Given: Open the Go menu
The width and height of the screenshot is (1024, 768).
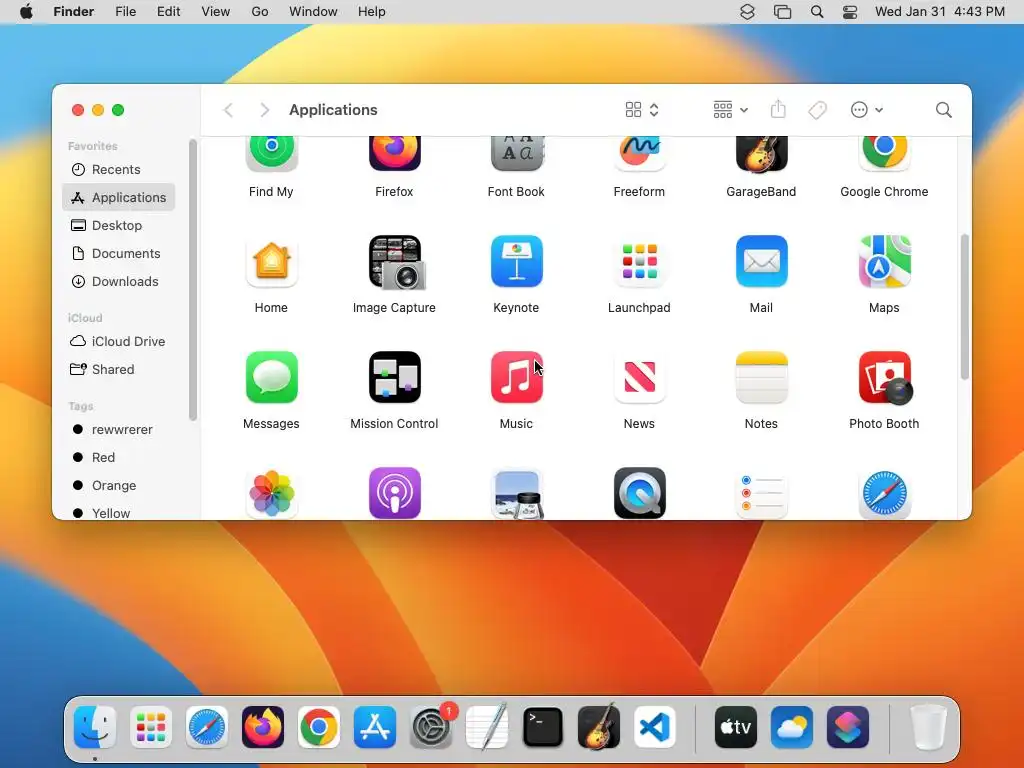Looking at the screenshot, I should click(260, 12).
